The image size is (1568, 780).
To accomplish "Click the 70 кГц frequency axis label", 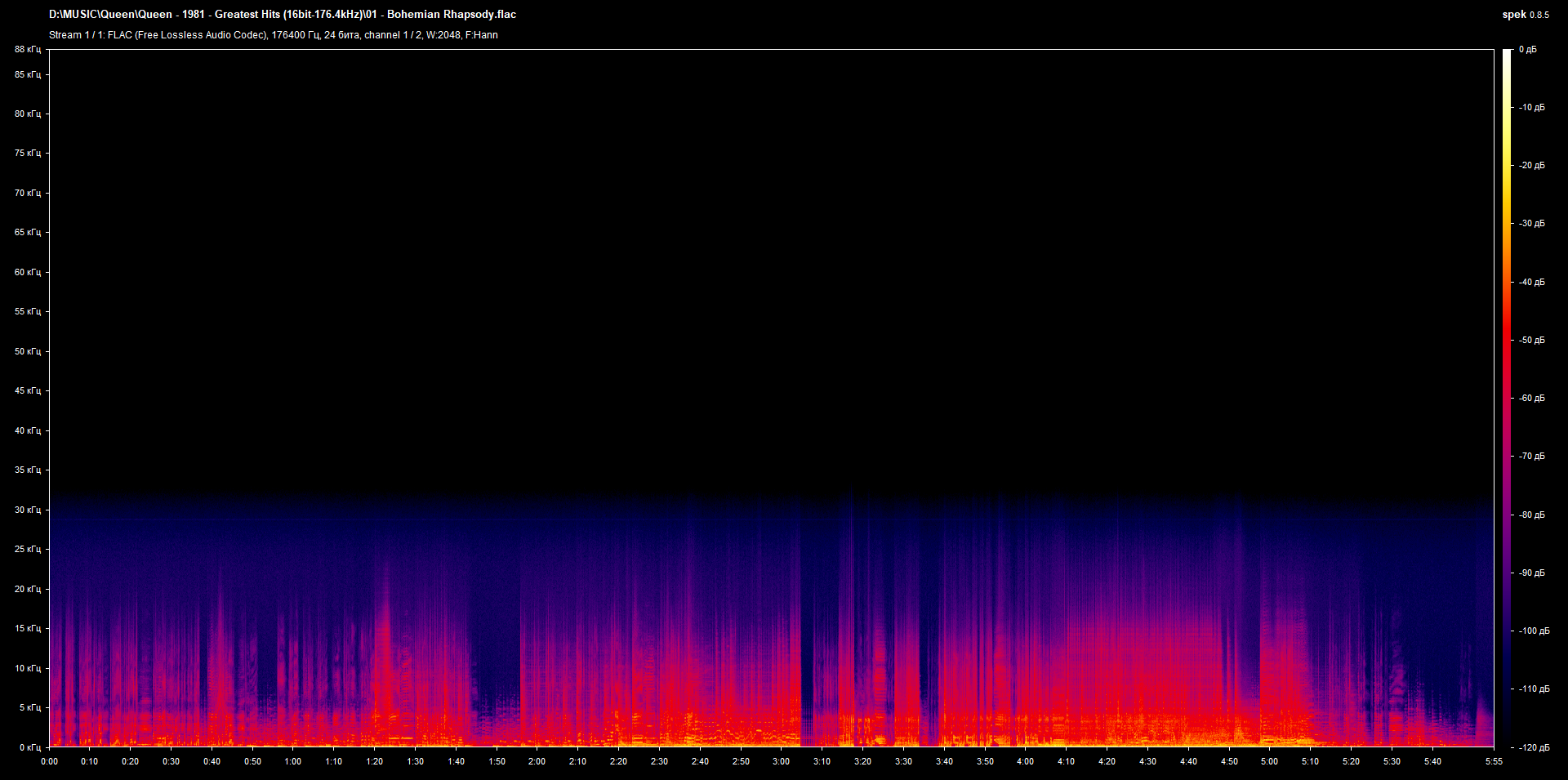I will tap(28, 194).
